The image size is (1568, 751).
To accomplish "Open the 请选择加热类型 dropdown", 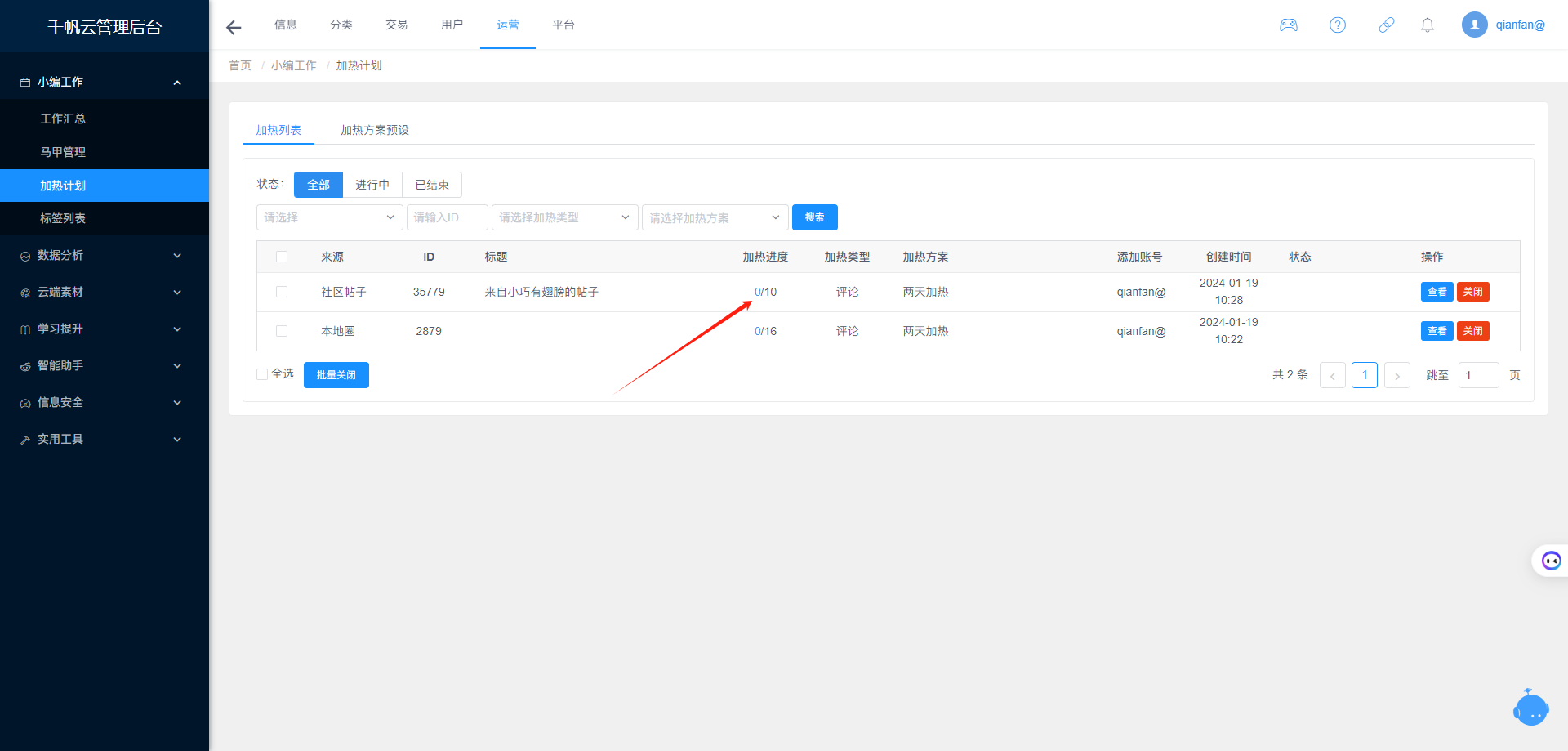I will [x=565, y=217].
